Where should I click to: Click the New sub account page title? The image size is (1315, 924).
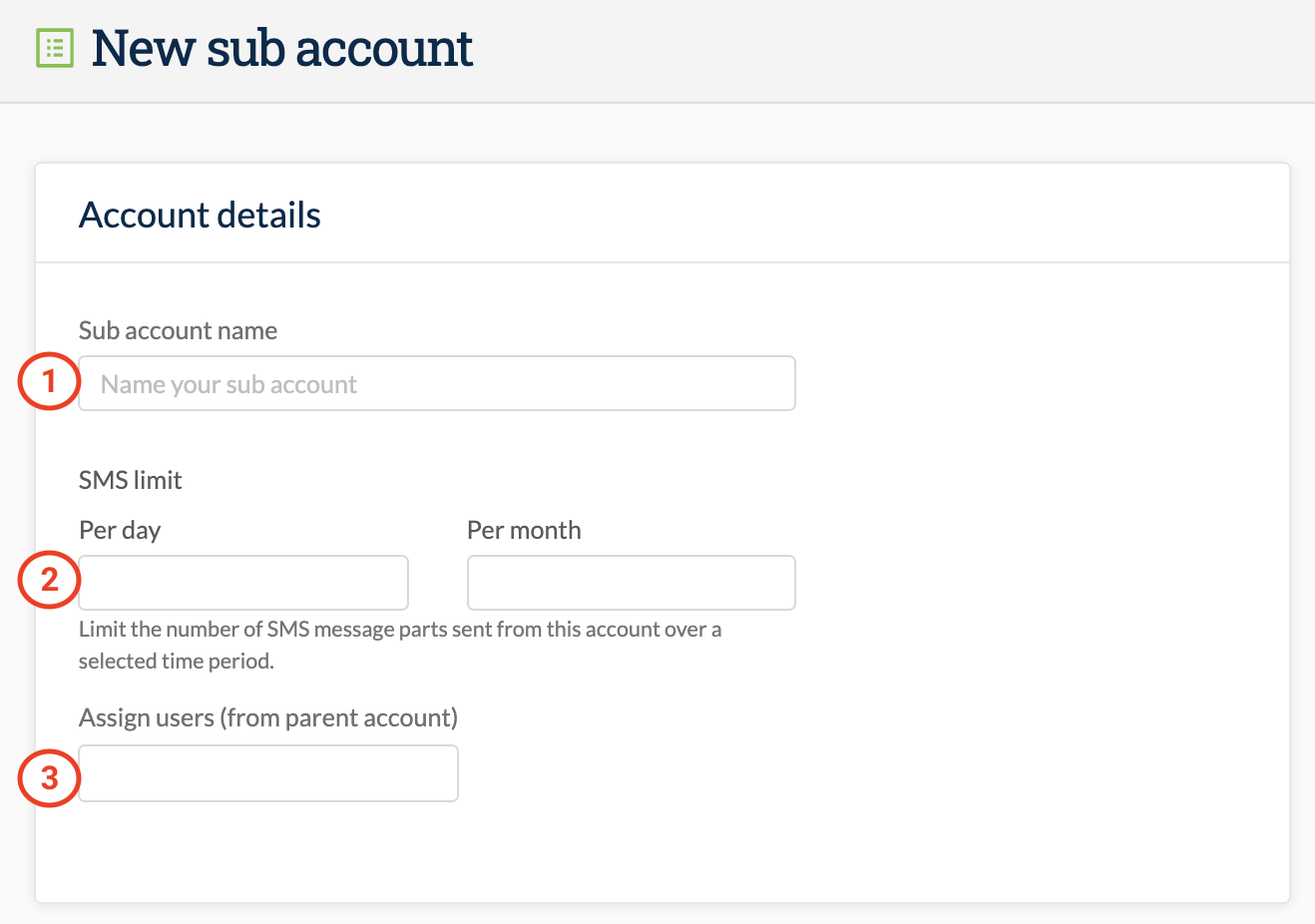282,48
